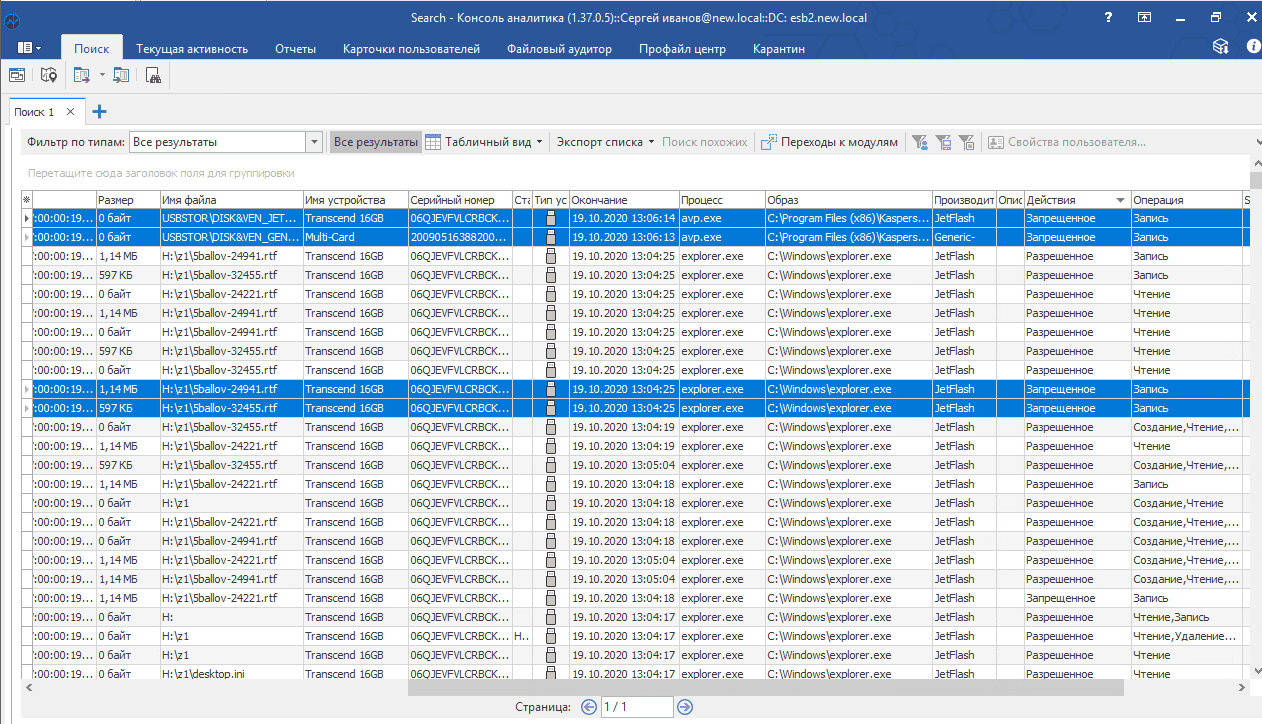Click the help question mark icon

pyautogui.click(x=1108, y=18)
